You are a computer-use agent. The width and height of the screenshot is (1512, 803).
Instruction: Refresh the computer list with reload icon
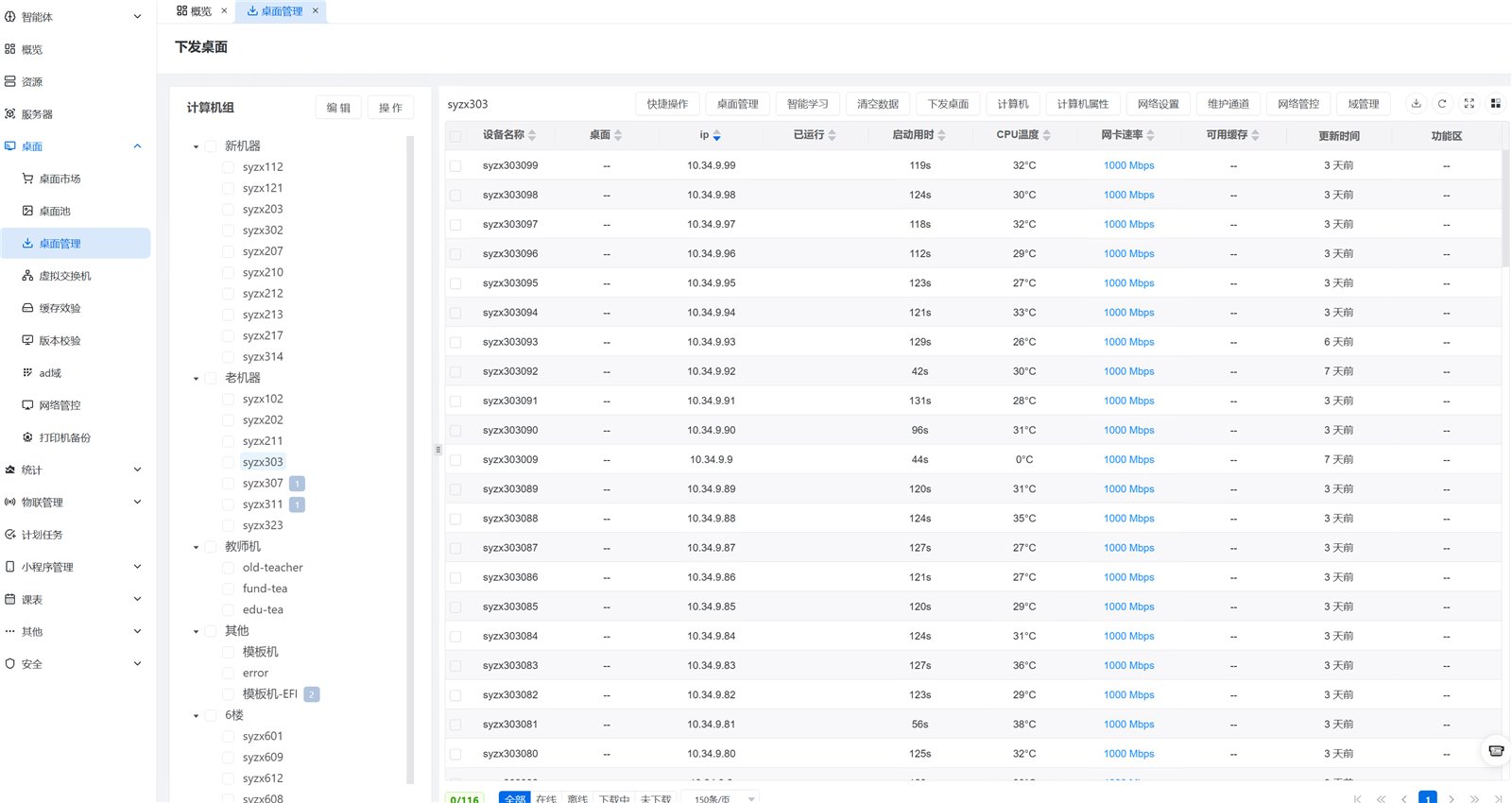pos(1442,104)
